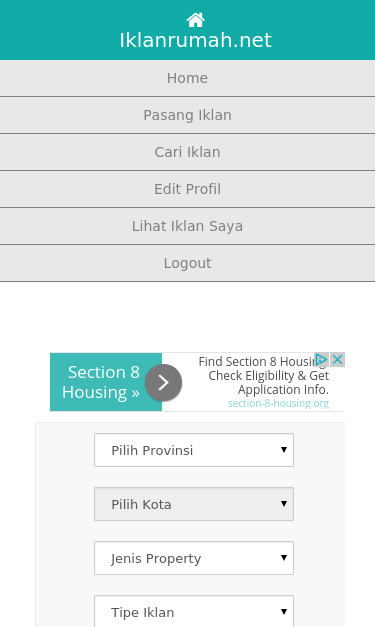
Task: Click the section-8-housing.org link
Action: click(279, 403)
